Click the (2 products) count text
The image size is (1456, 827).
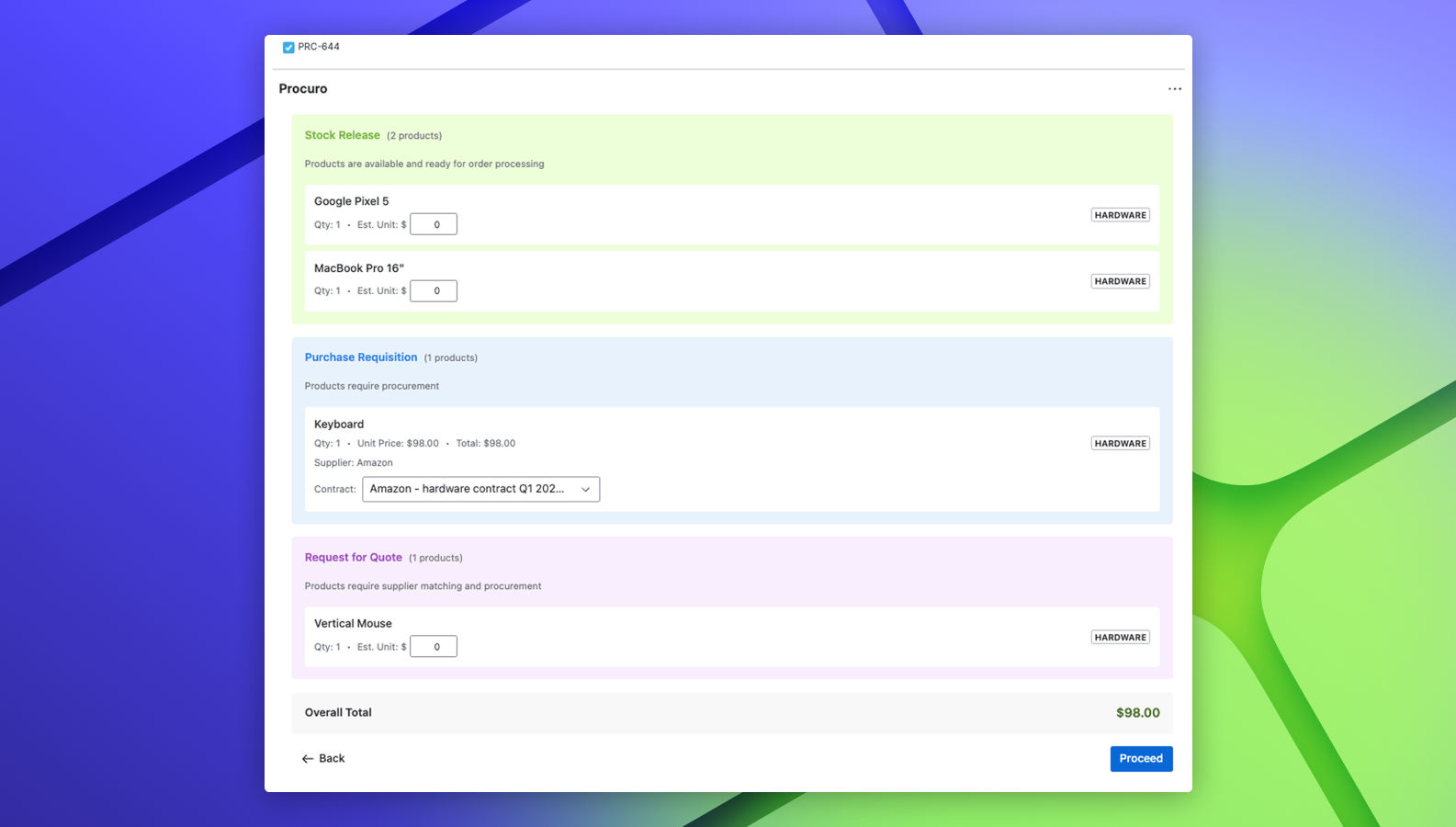point(414,136)
